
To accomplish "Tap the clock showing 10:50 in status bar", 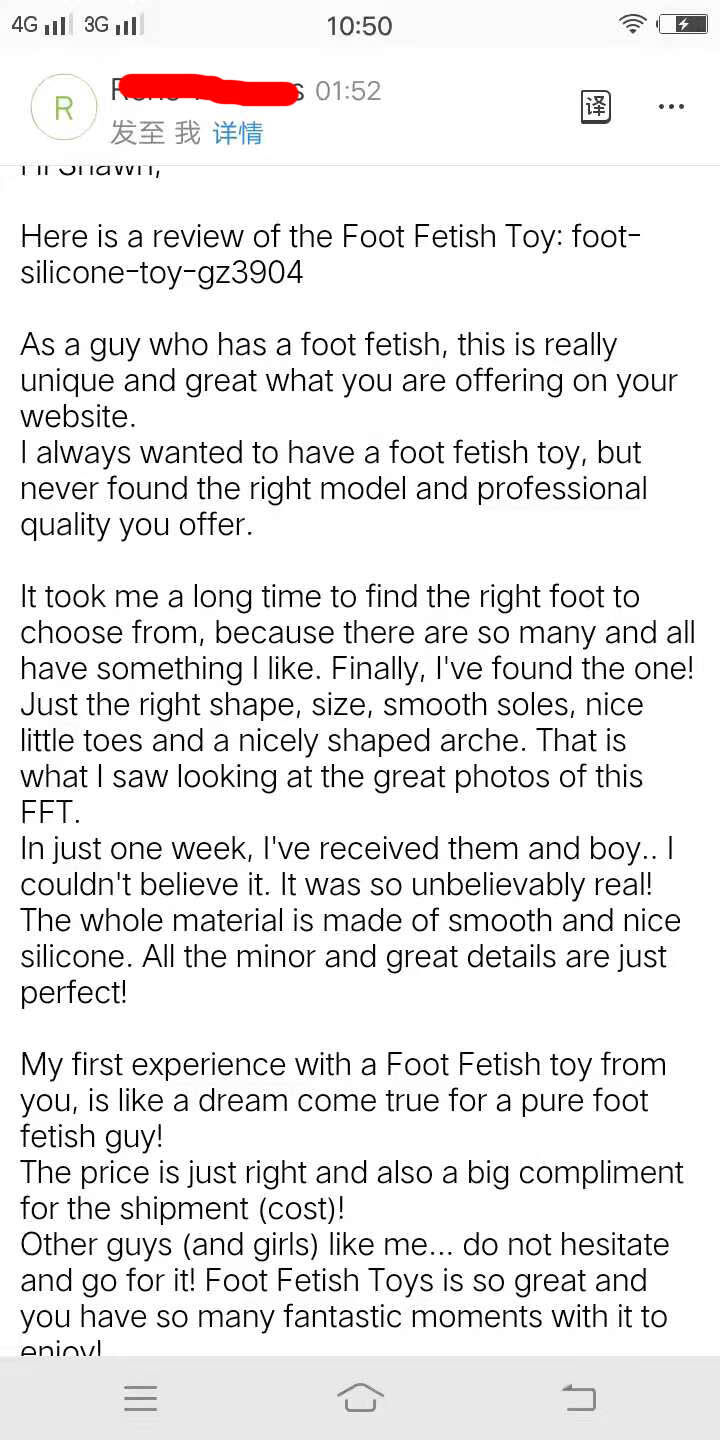I will [358, 26].
